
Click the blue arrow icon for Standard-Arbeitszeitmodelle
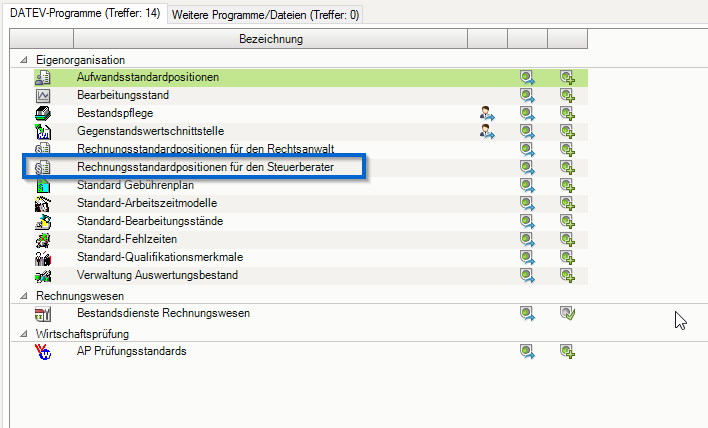click(527, 204)
